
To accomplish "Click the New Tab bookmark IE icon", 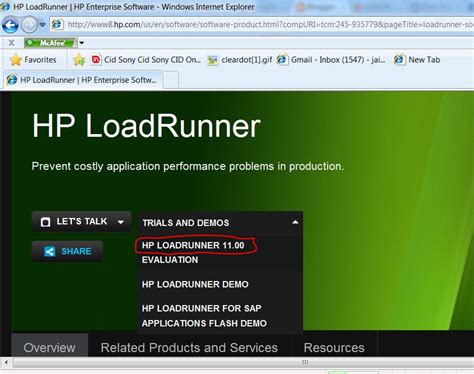I will pyautogui.click(x=399, y=60).
